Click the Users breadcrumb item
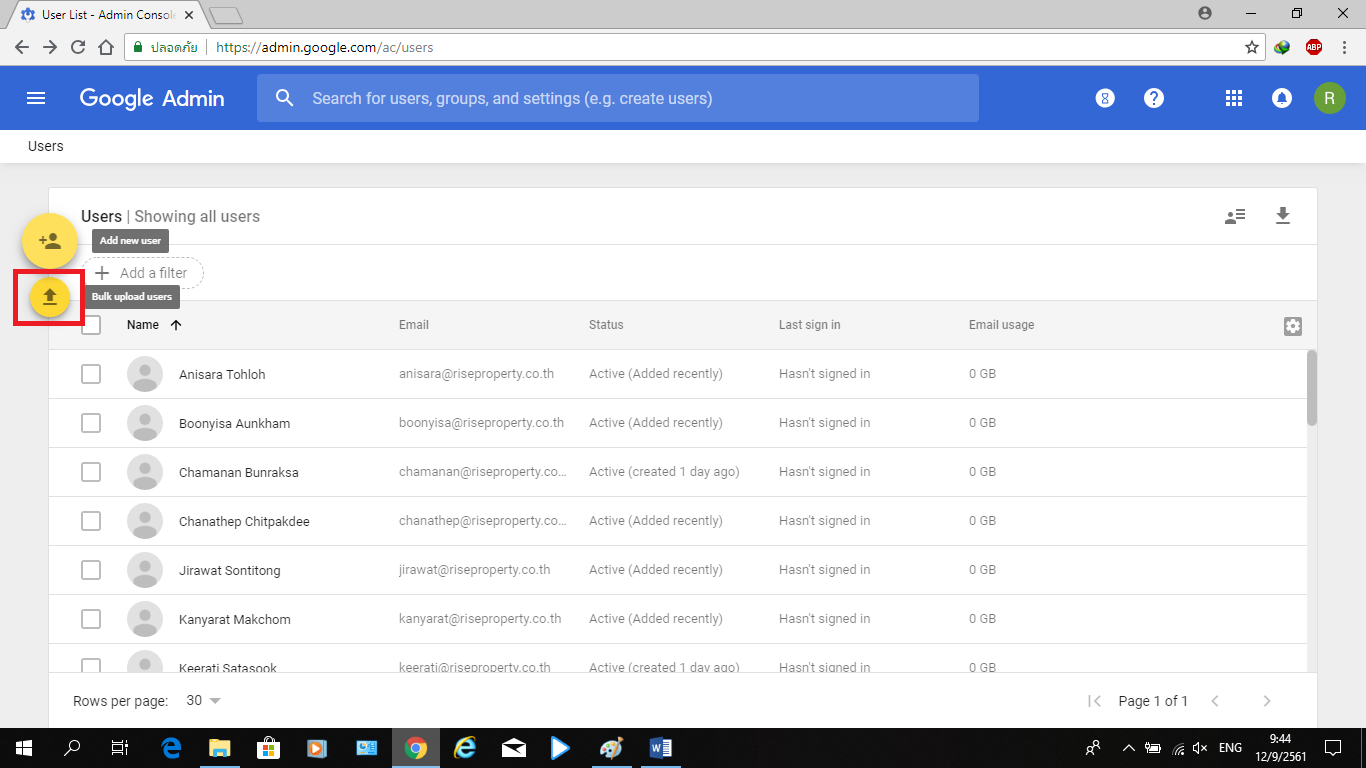This screenshot has width=1366, height=768. click(46, 146)
